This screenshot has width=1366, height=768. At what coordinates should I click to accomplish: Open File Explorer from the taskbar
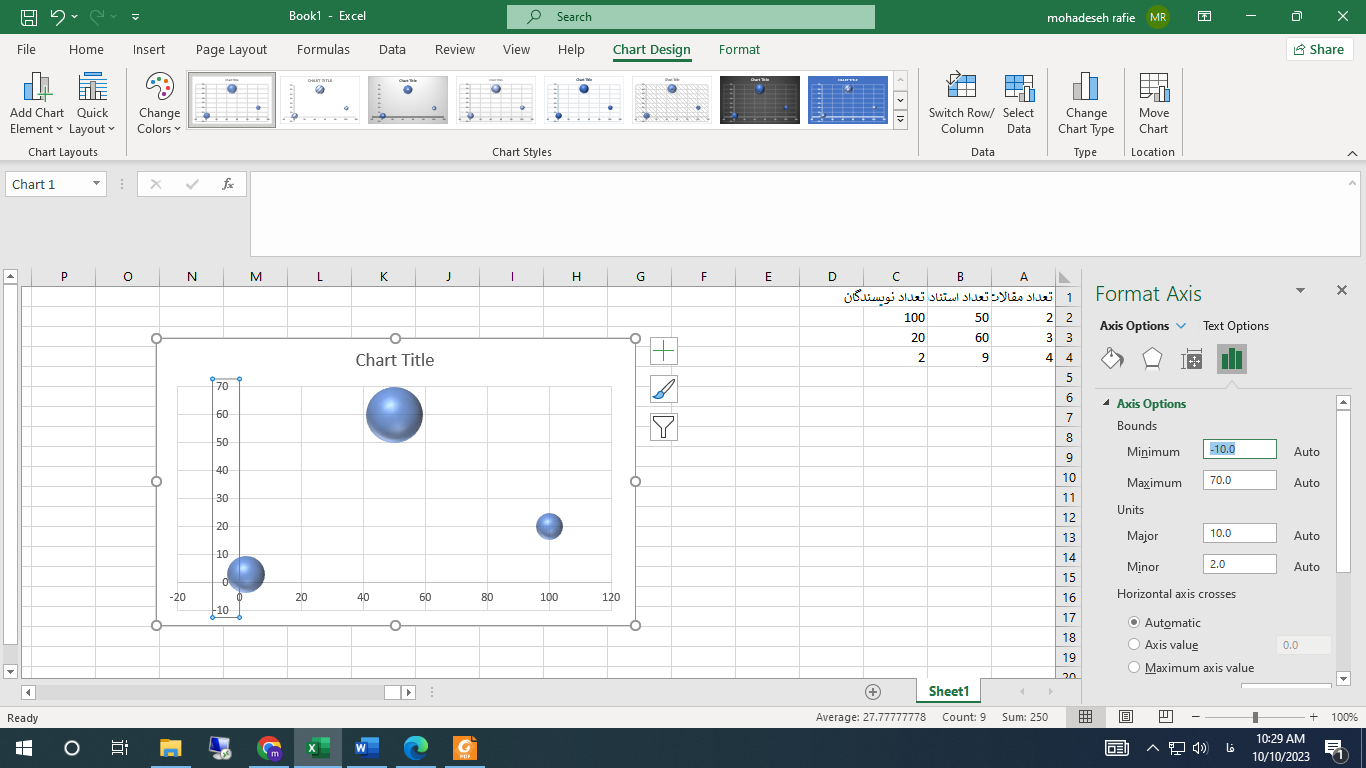171,747
